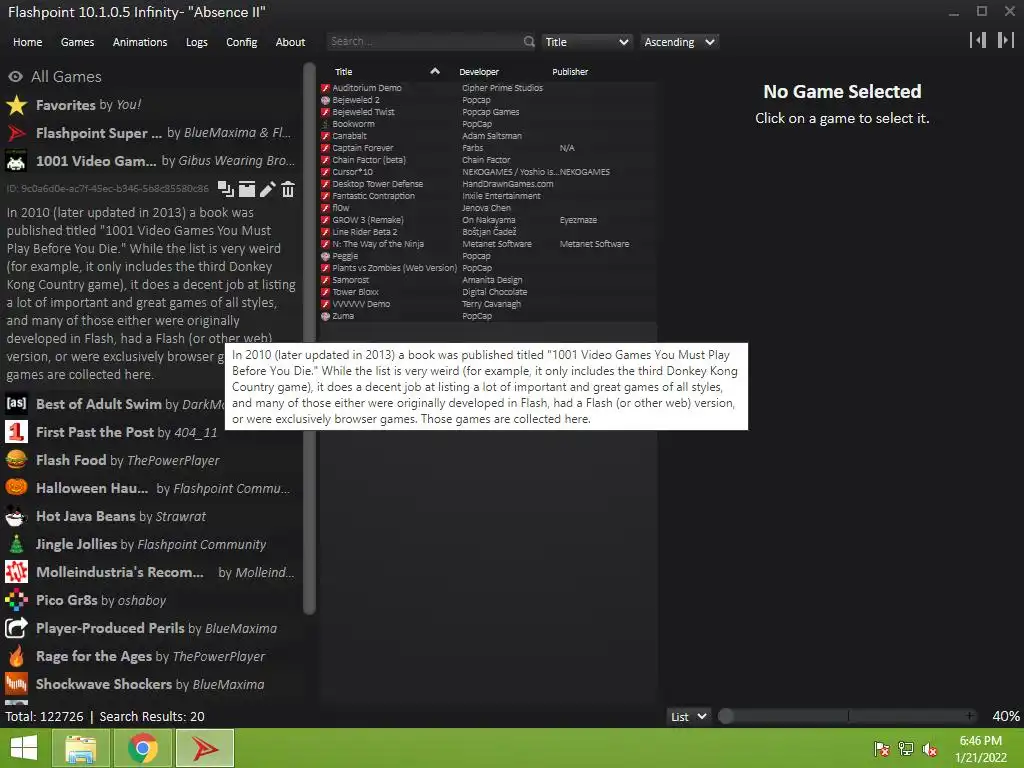1024x768 pixels.
Task: Select GROW 3 (Remake) row
Action: [488, 220]
